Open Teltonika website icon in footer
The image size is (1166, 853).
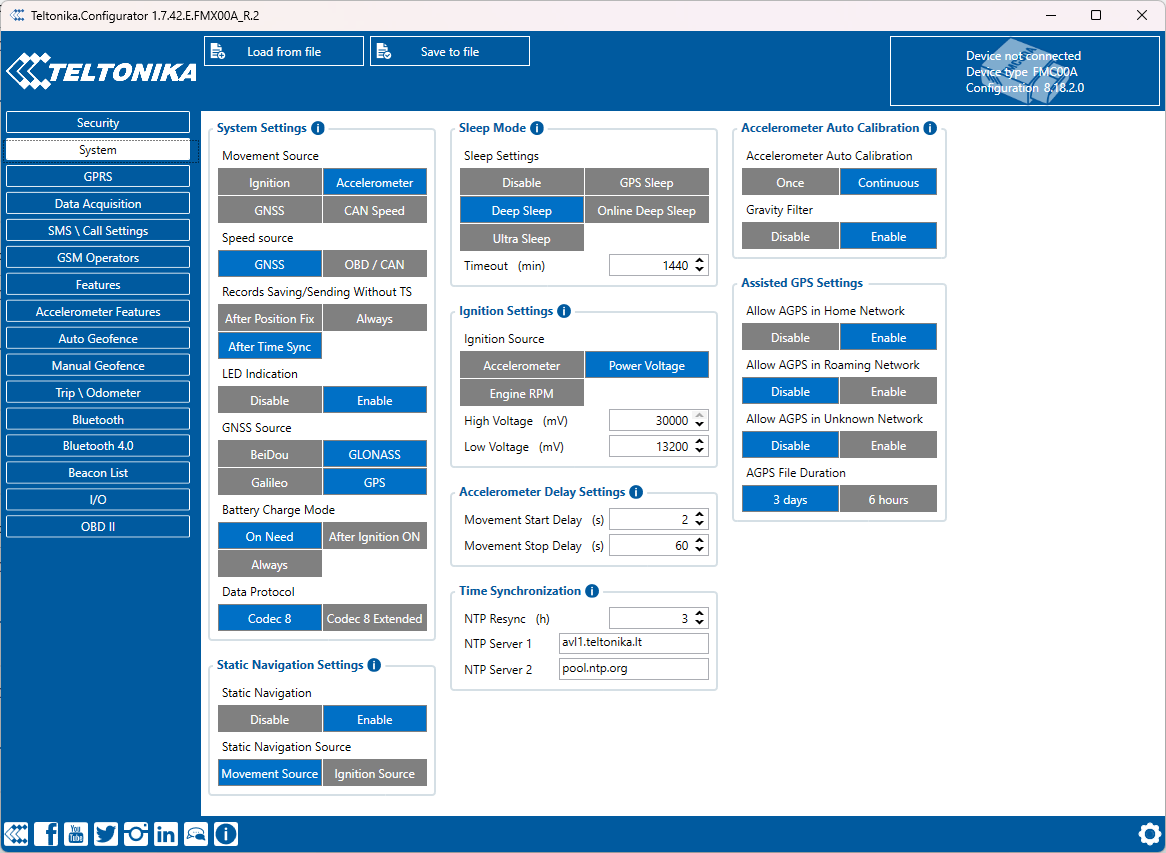(x=16, y=834)
